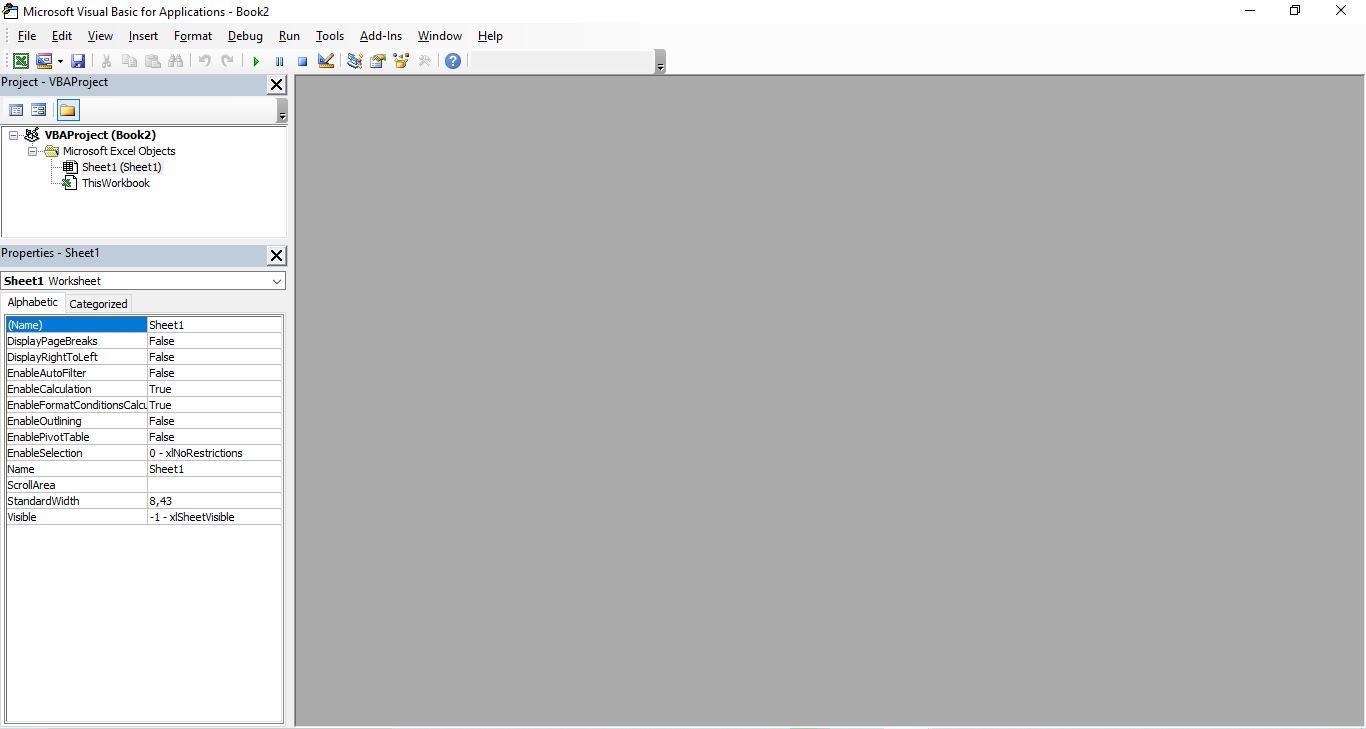This screenshot has width=1366, height=729.
Task: Open the Window menu
Action: (440, 36)
